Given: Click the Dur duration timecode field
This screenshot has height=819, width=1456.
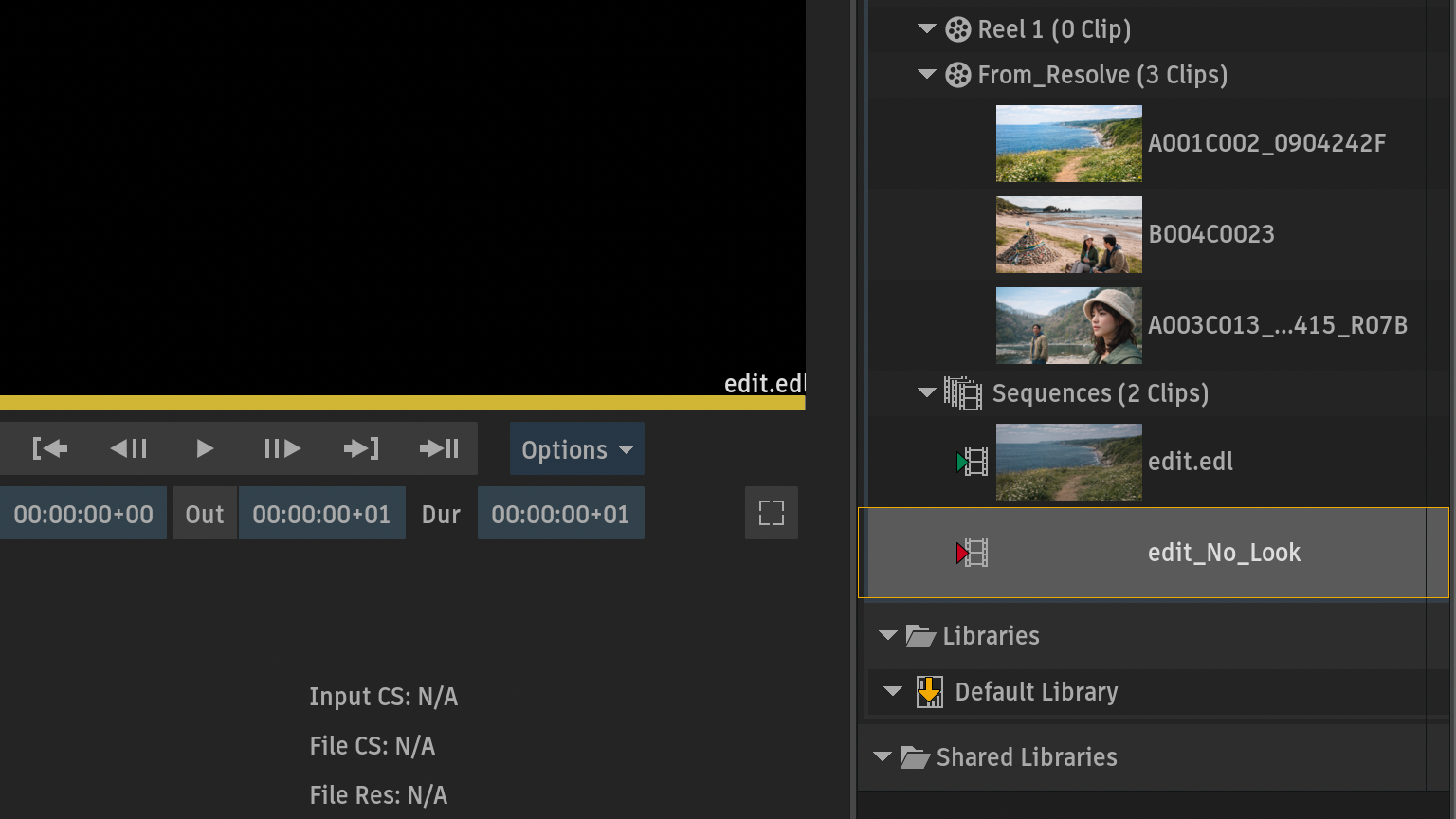Looking at the screenshot, I should (x=560, y=514).
